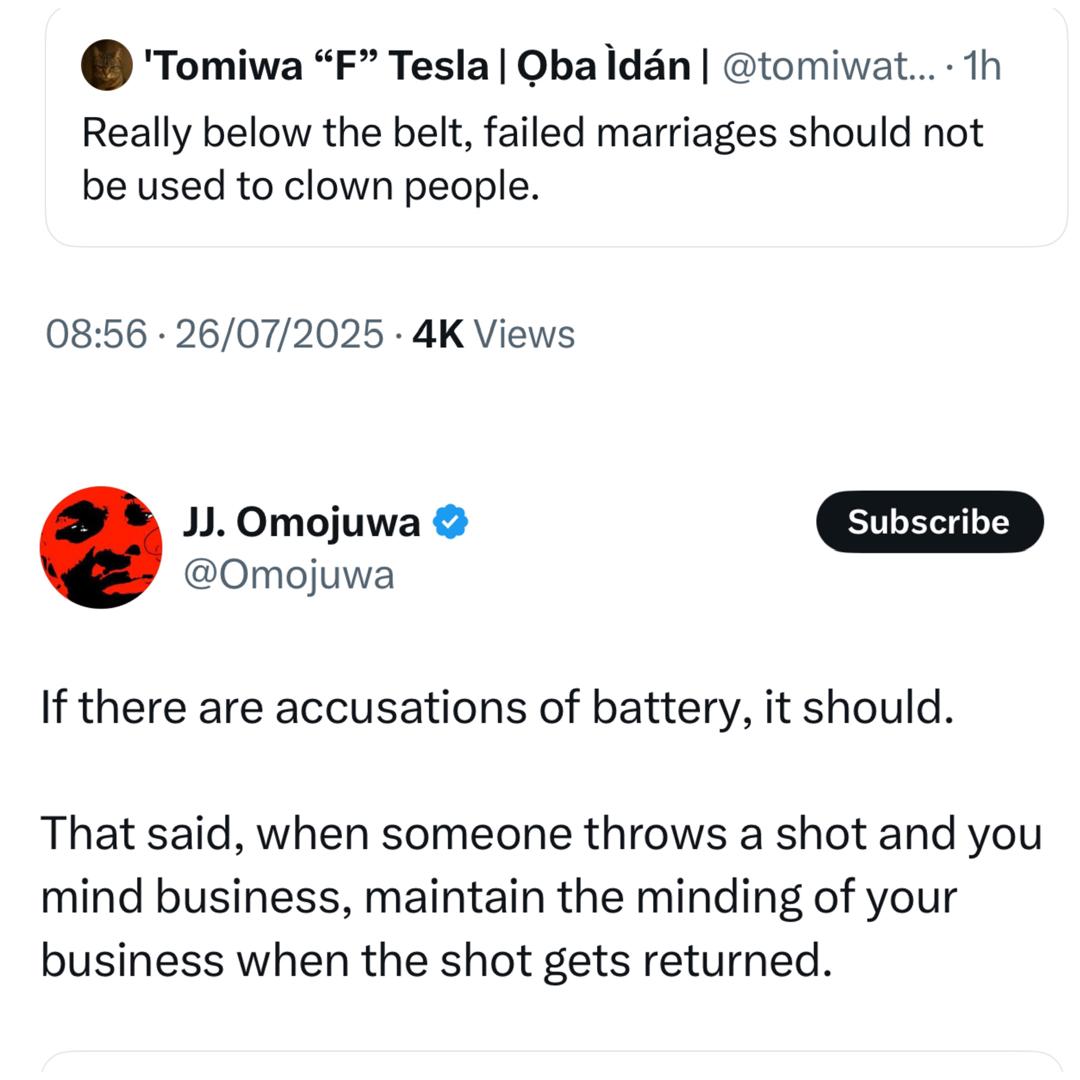Tap the line "mind business, maintain the minding"
1080x1080 pixels.
pyautogui.click(x=498, y=897)
